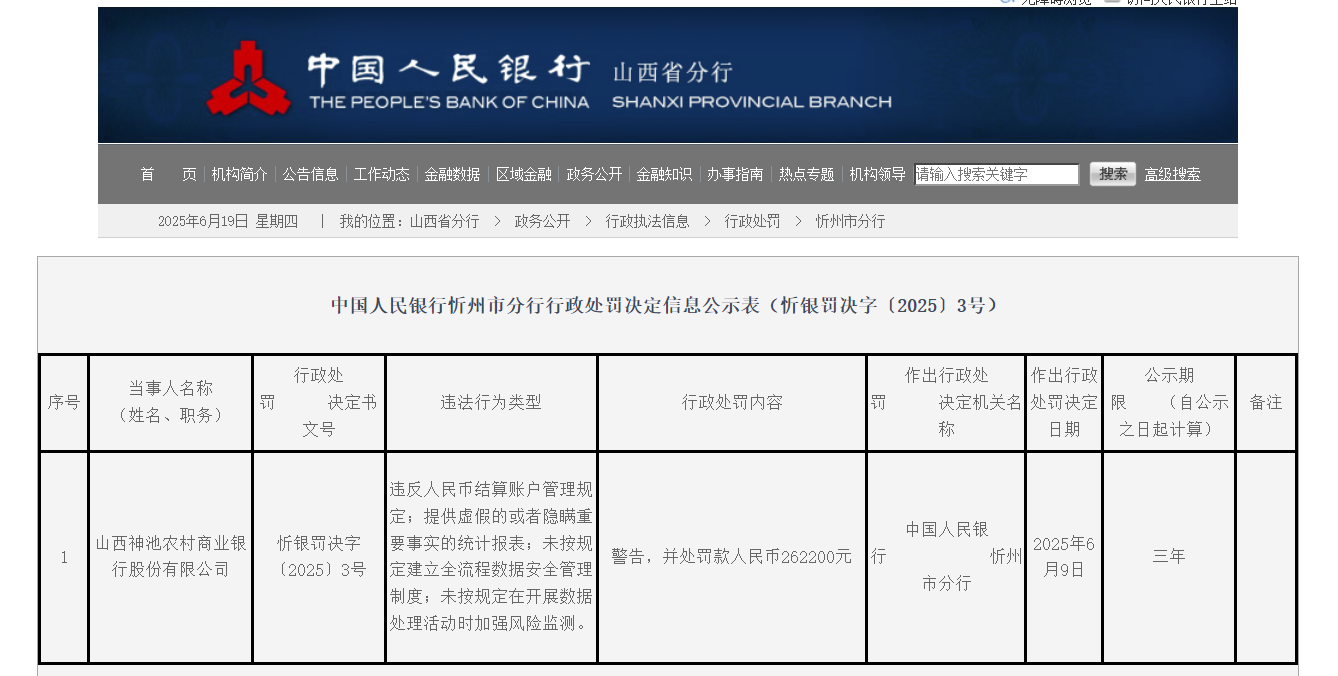Image resolution: width=1338 pixels, height=676 pixels.
Task: Go to 工作动态 navigation item
Action: 381,174
